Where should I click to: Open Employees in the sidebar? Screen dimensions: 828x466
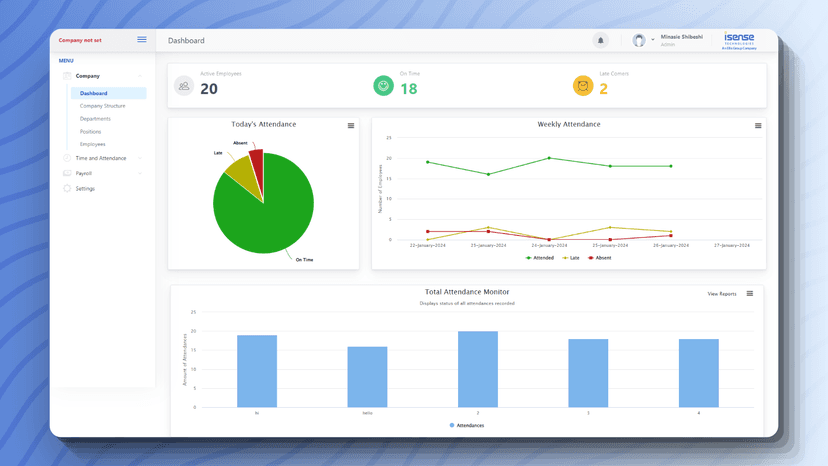(92, 144)
